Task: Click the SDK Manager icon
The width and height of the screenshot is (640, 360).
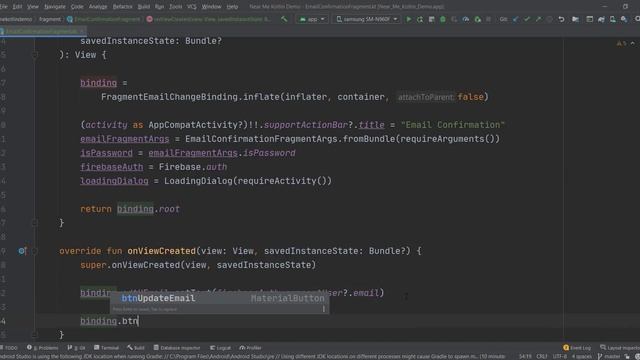Action: click(624, 19)
